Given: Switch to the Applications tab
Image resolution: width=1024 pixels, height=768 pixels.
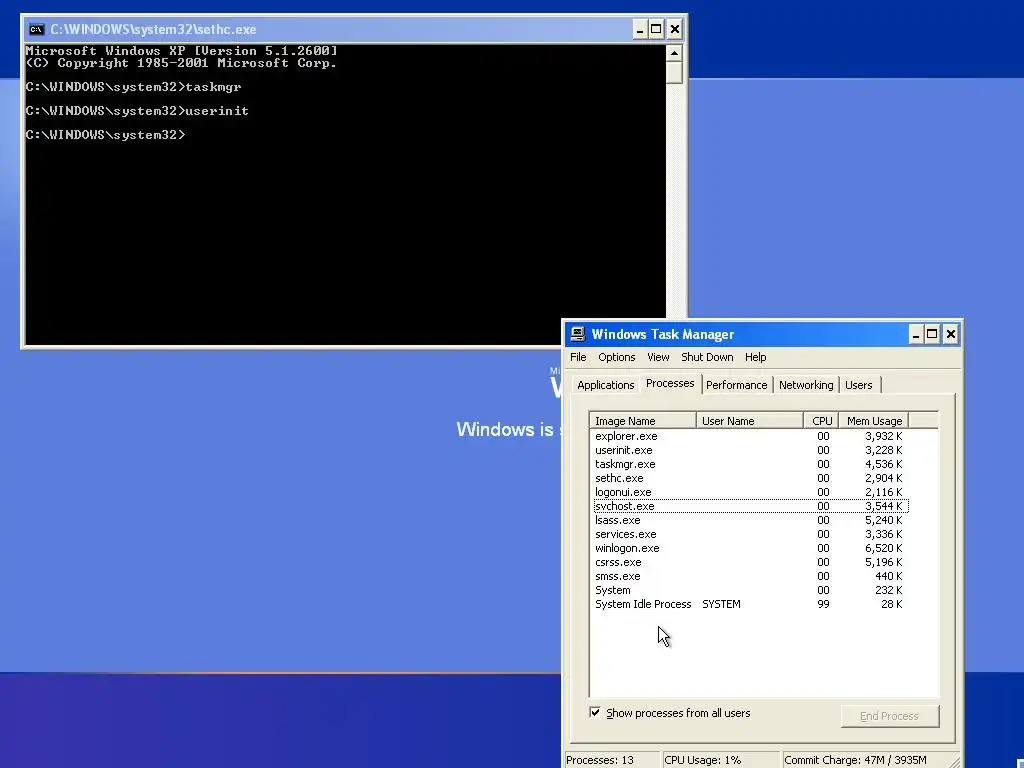Looking at the screenshot, I should [x=605, y=385].
